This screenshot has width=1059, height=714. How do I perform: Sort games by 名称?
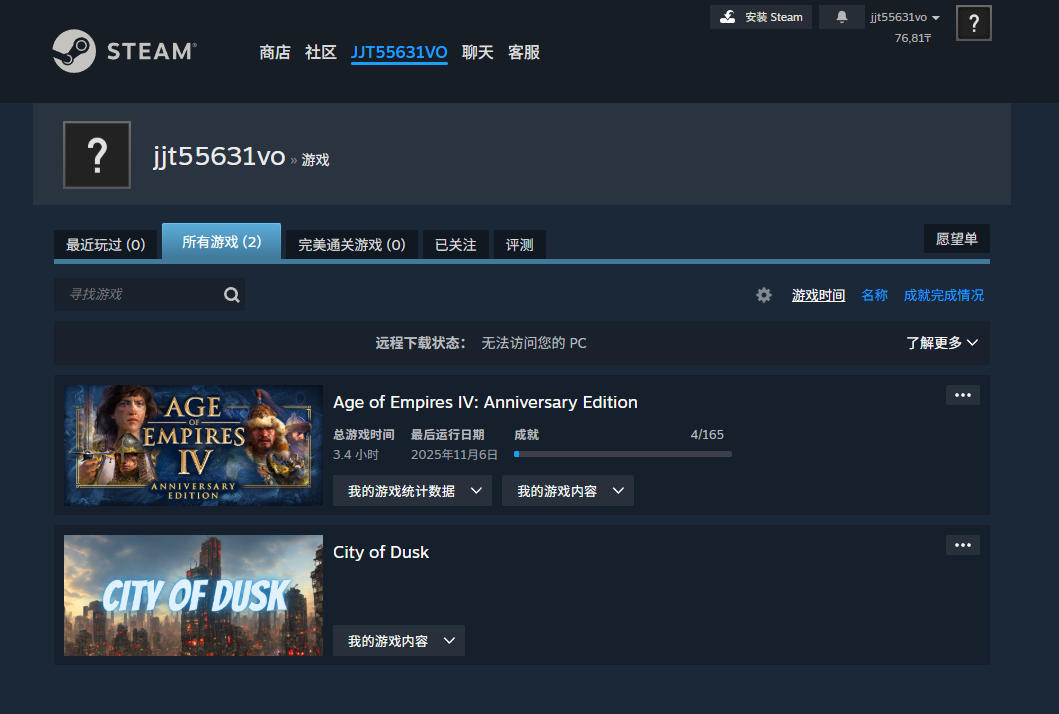pyautogui.click(x=874, y=295)
